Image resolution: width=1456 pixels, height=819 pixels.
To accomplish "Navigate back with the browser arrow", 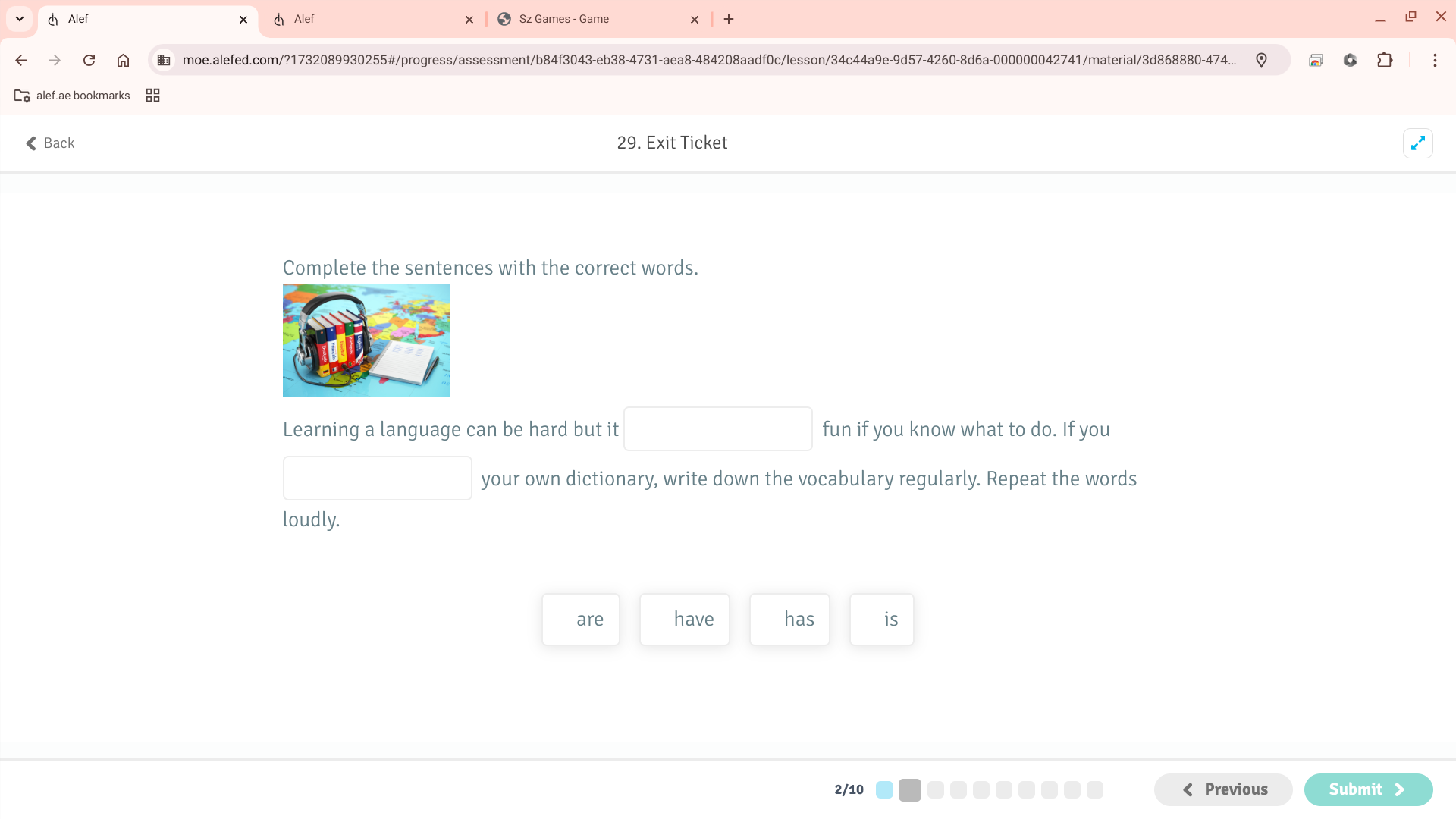I will pyautogui.click(x=21, y=60).
